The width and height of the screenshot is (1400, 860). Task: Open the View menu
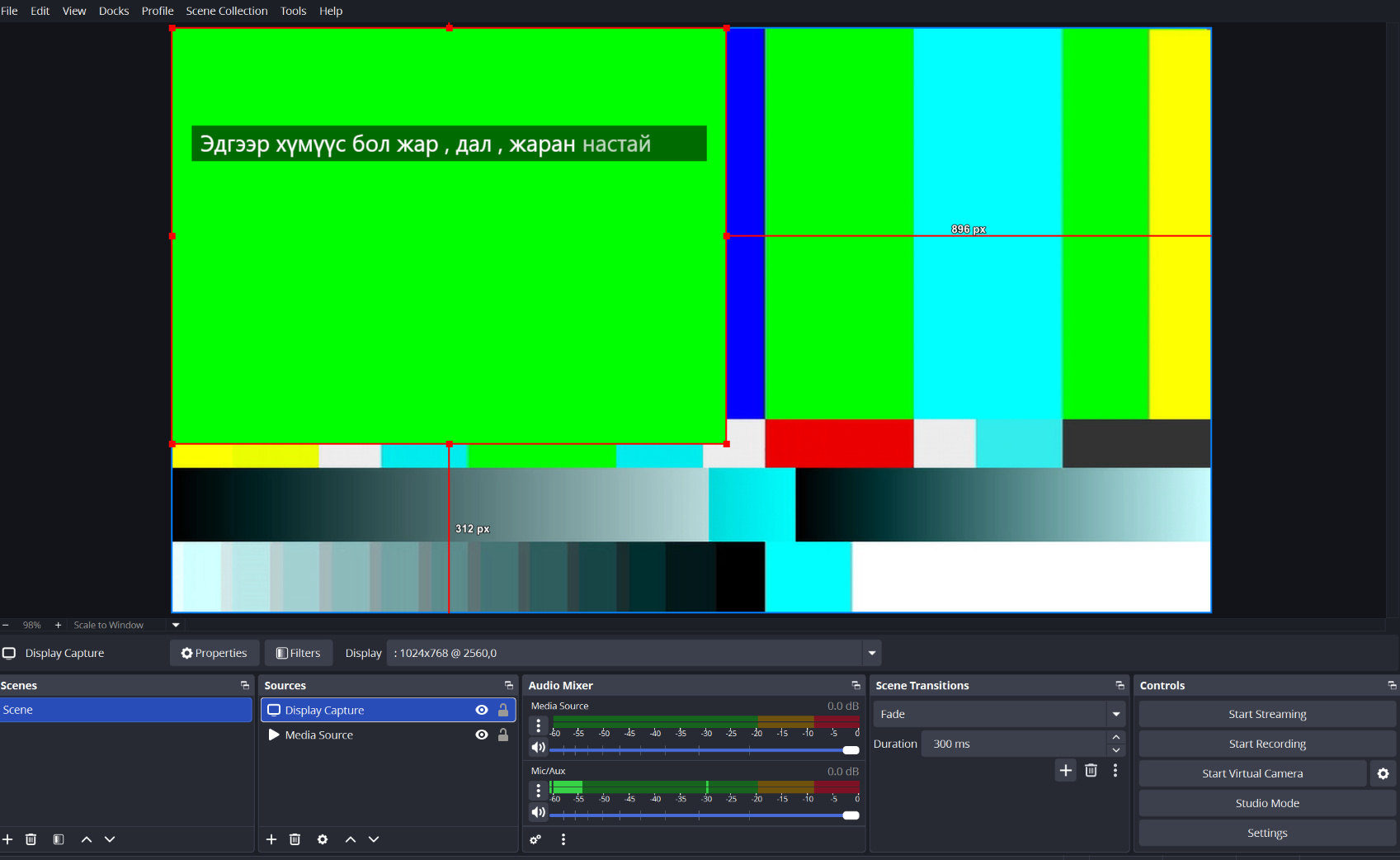click(x=74, y=11)
